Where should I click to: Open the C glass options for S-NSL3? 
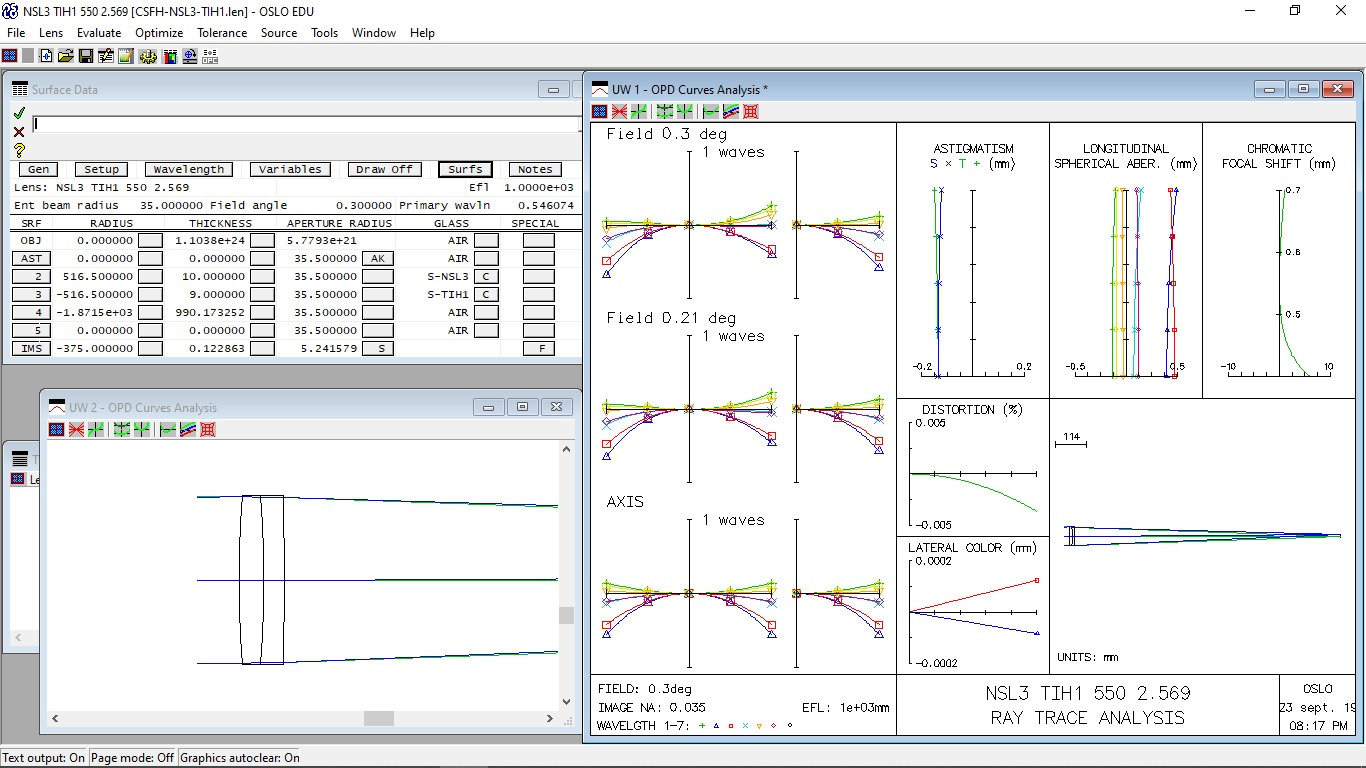click(486, 276)
